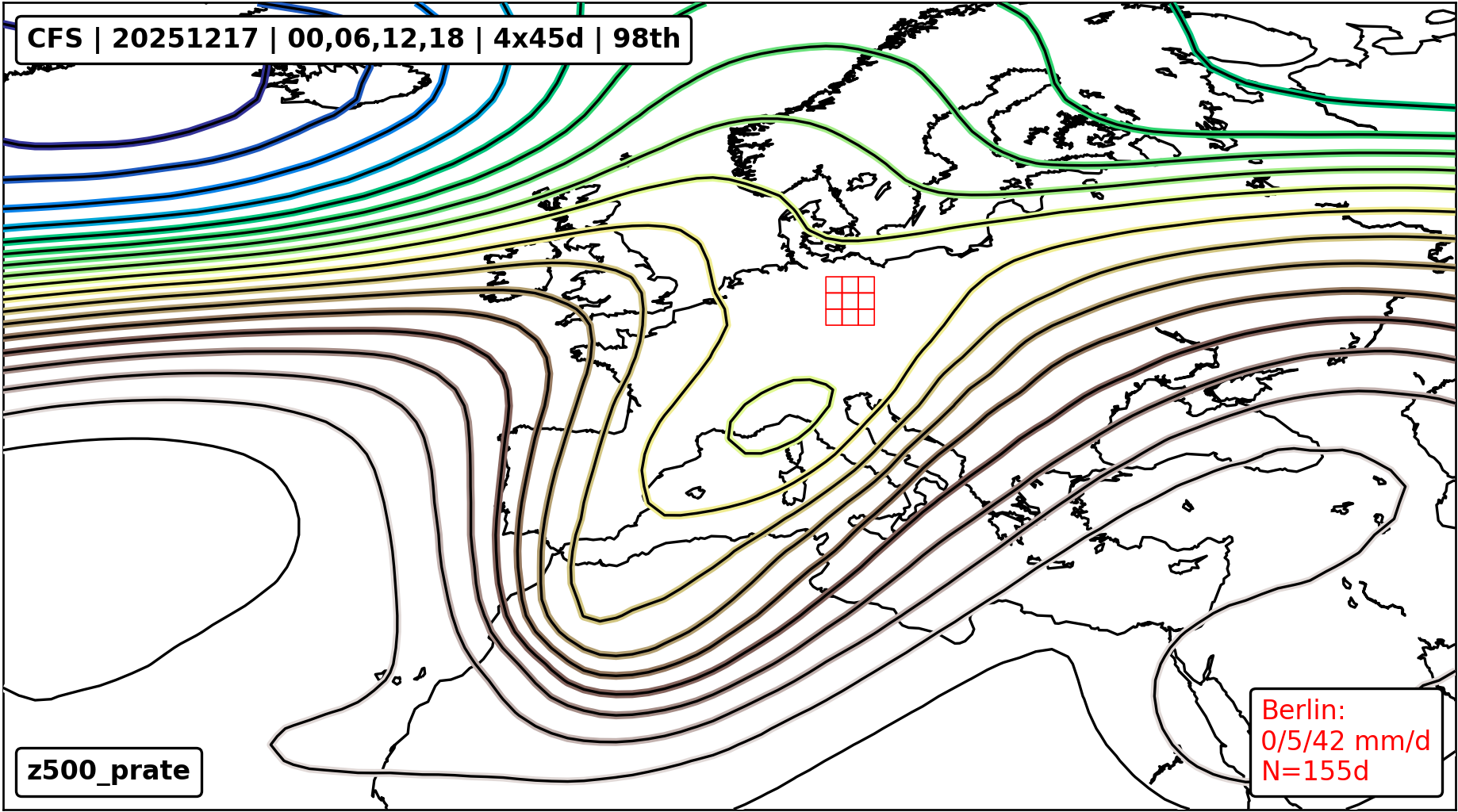Click the CFS title label box
1458x812 pixels.
point(353,39)
